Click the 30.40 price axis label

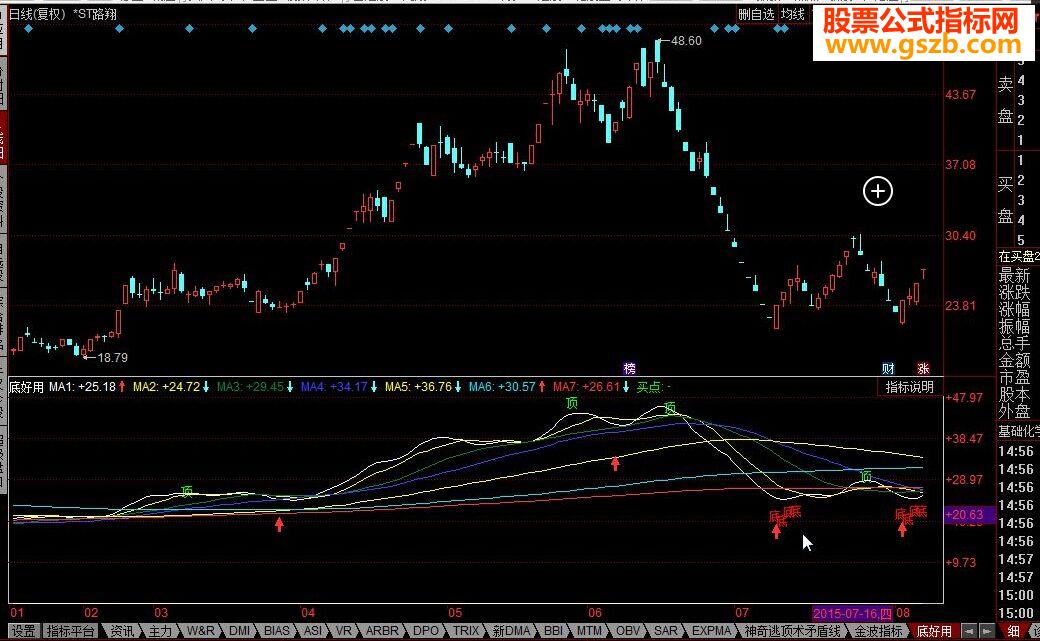(x=961, y=236)
